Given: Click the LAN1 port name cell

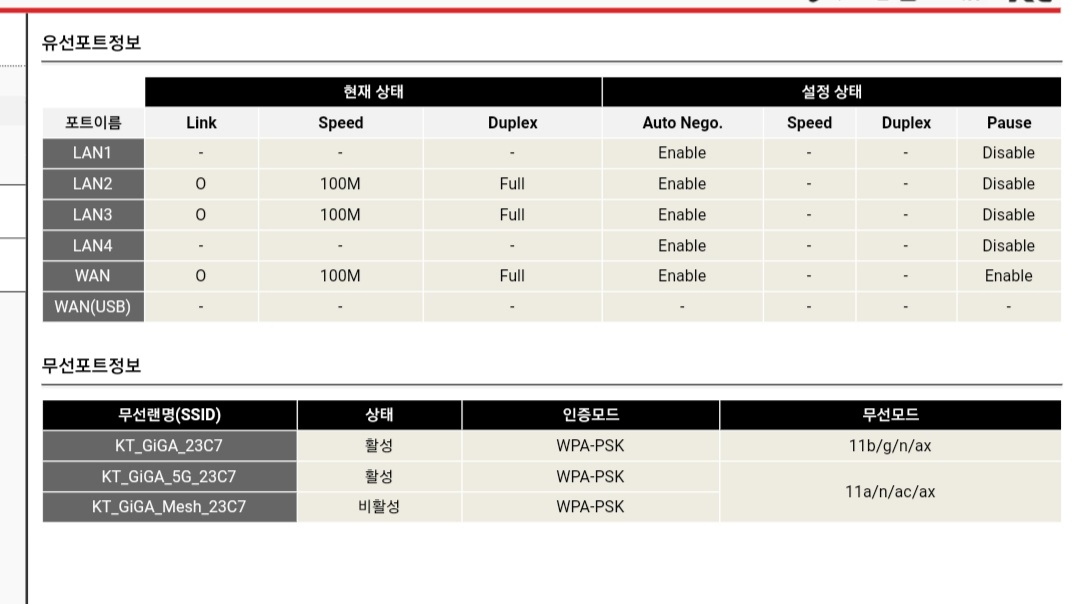Looking at the screenshot, I should (x=93, y=153).
